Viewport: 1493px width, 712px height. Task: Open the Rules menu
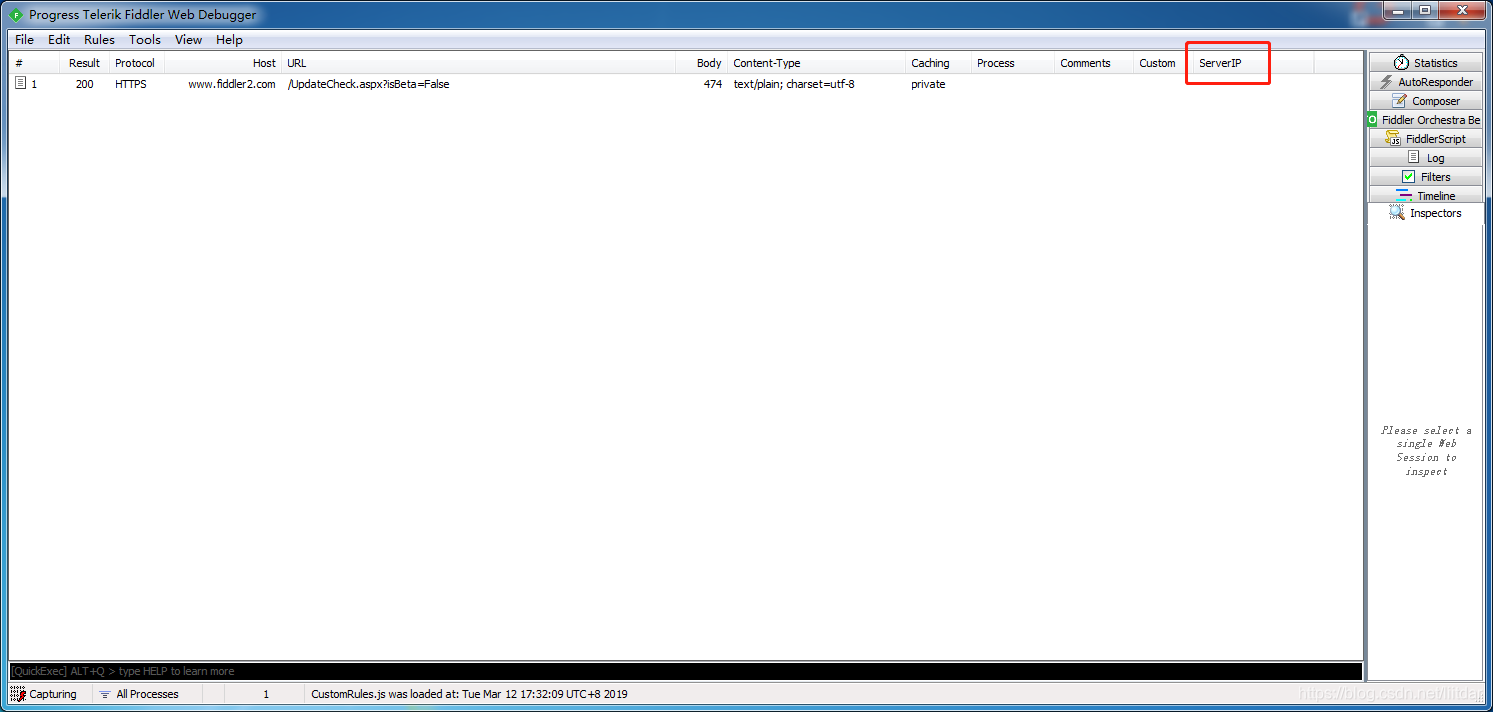click(99, 39)
